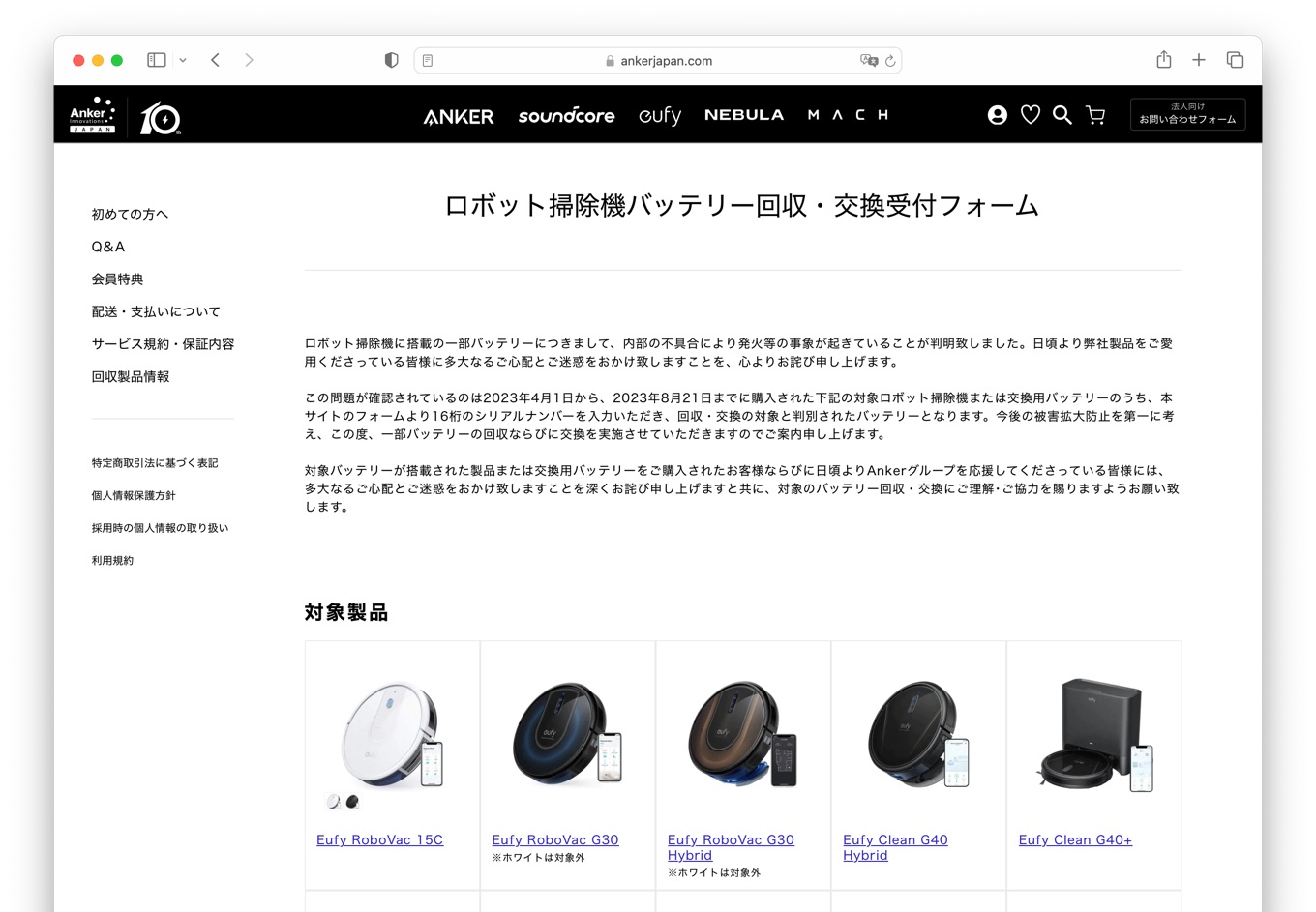Share the page via the share icon
Viewport: 1316px width, 912px height.
click(x=1163, y=59)
